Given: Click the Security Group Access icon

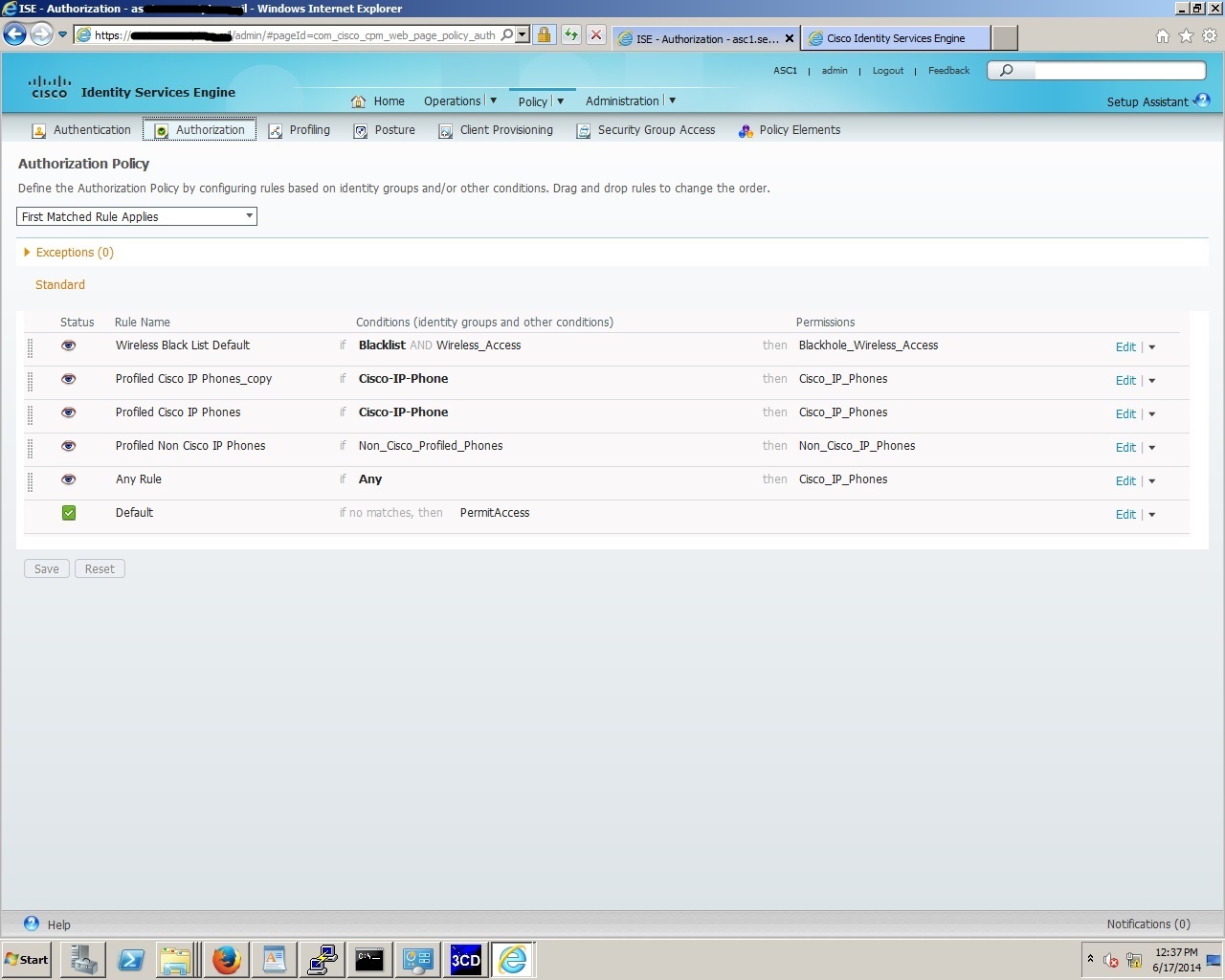Looking at the screenshot, I should (584, 131).
